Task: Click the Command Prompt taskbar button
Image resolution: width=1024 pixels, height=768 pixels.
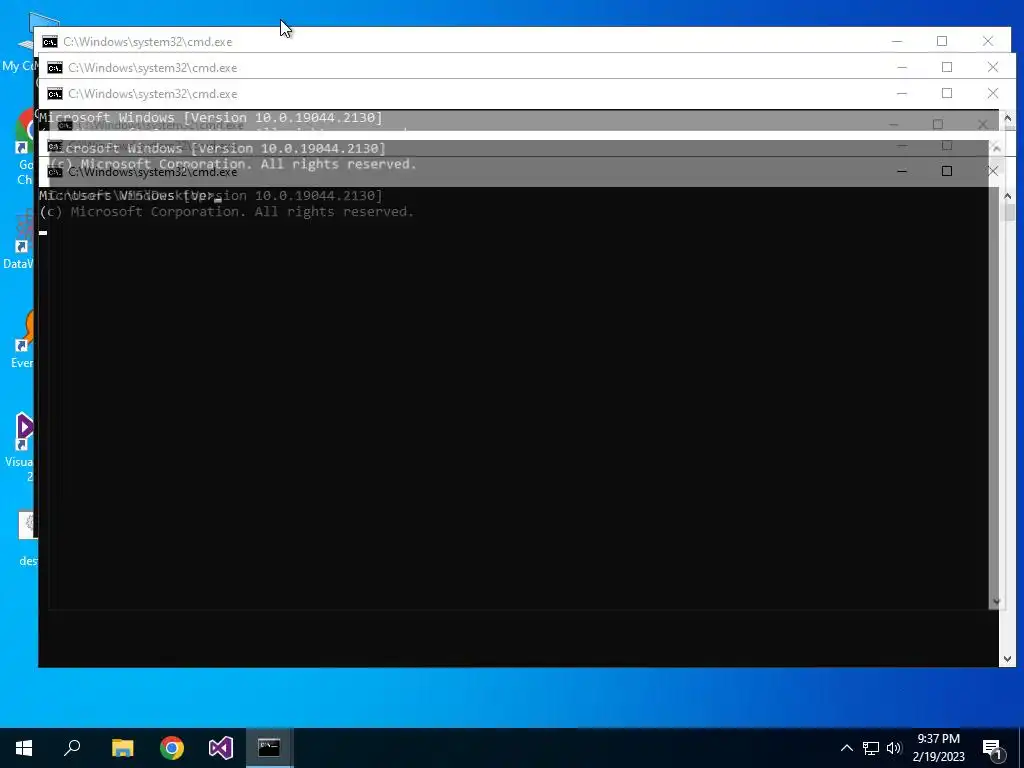Action: pyautogui.click(x=269, y=748)
